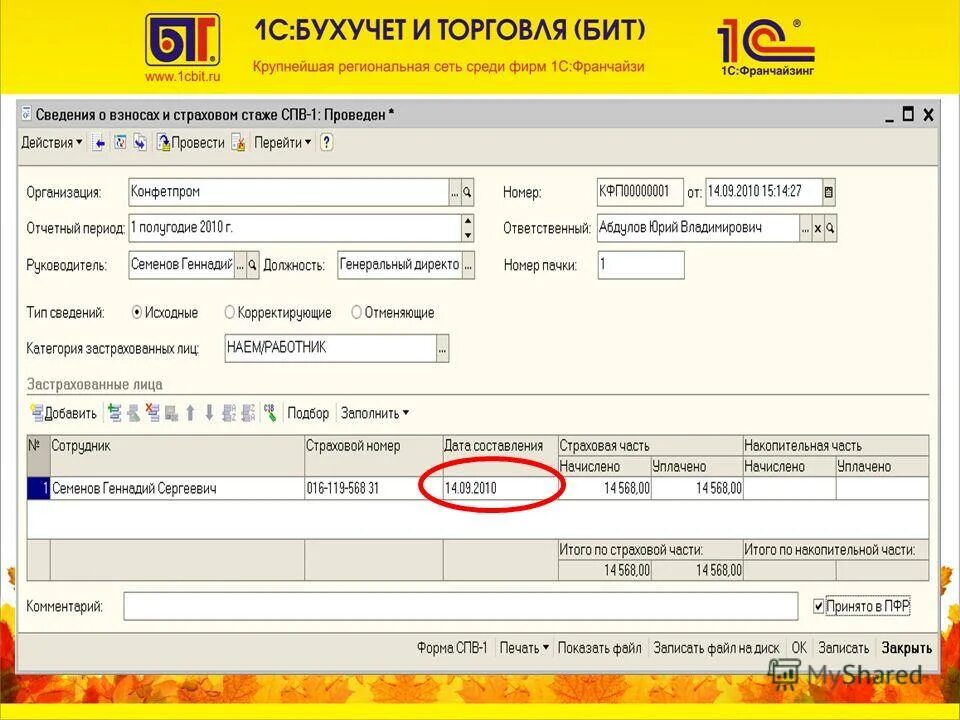960x720 pixels.
Task: Select the Корректирующие radio button
Action: pos(230,313)
